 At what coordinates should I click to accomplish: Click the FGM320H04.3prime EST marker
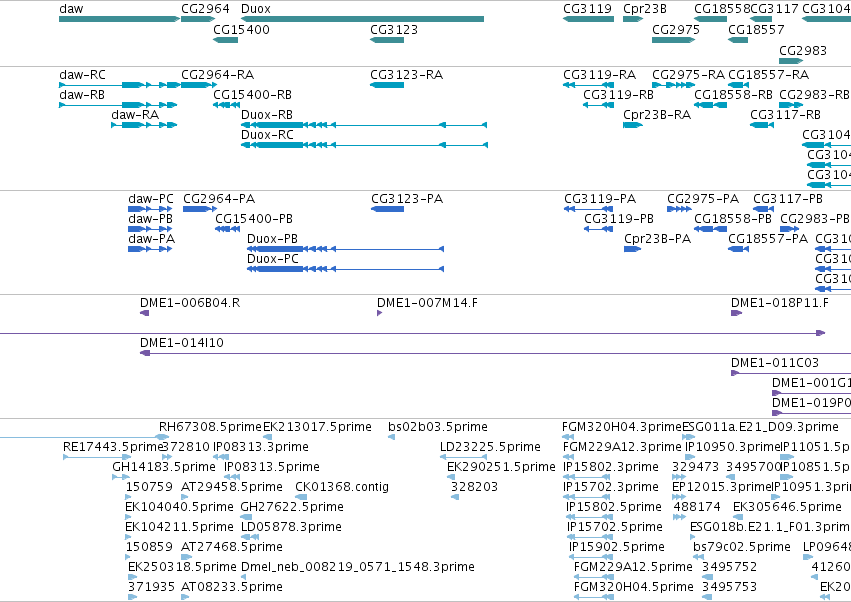(x=568, y=436)
